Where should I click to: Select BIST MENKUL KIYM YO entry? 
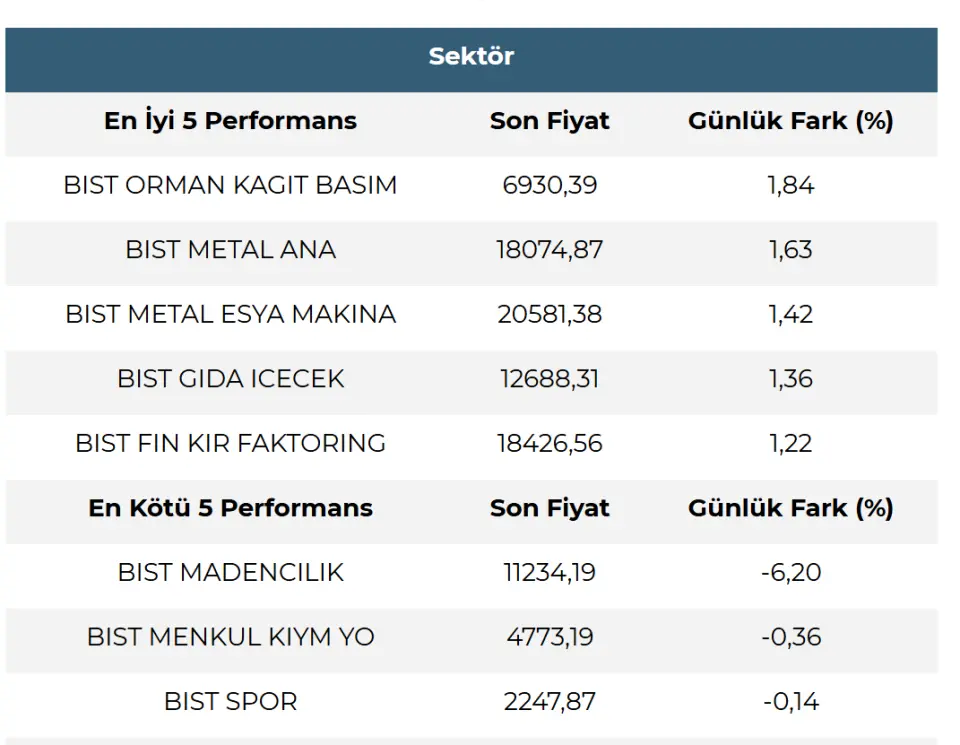click(230, 637)
